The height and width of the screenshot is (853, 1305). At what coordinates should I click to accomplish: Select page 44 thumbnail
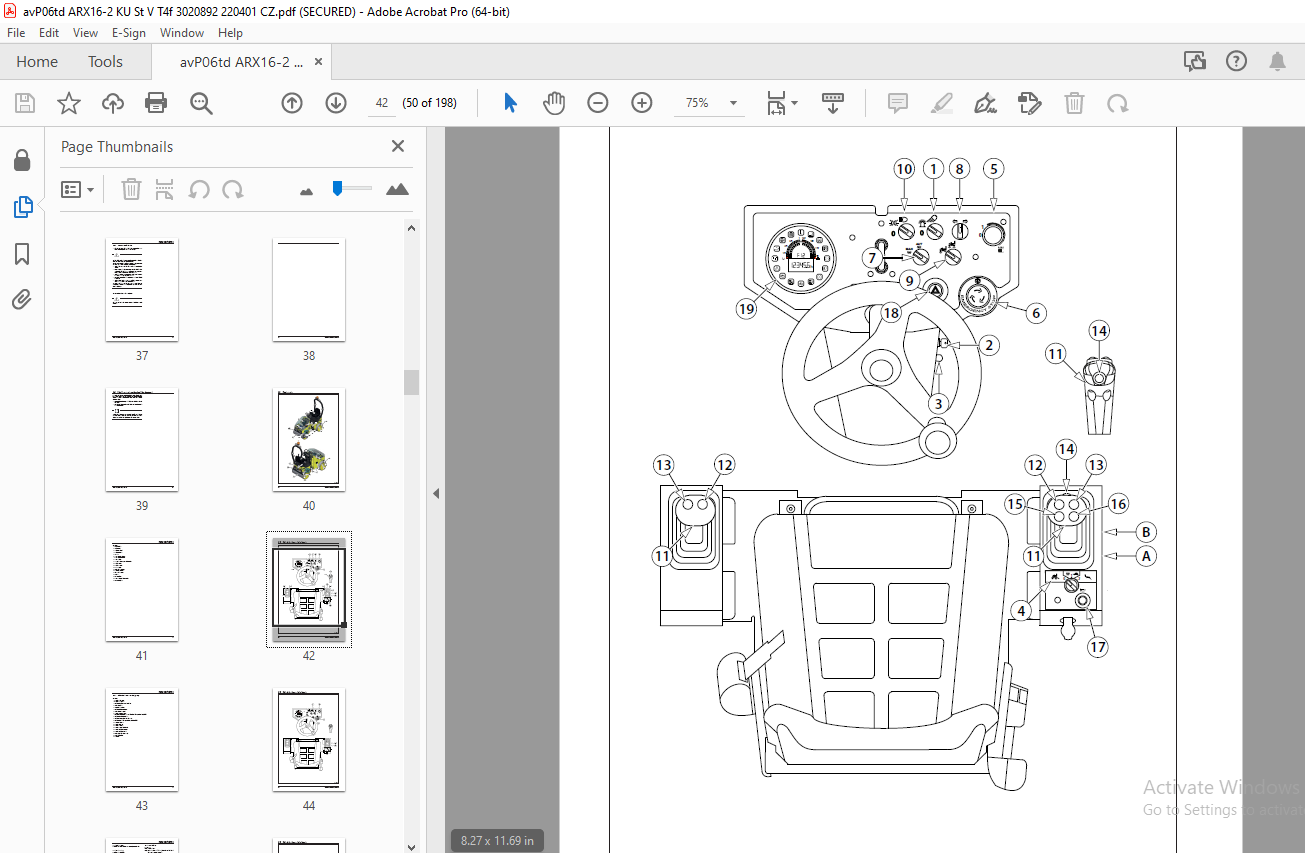[x=309, y=740]
